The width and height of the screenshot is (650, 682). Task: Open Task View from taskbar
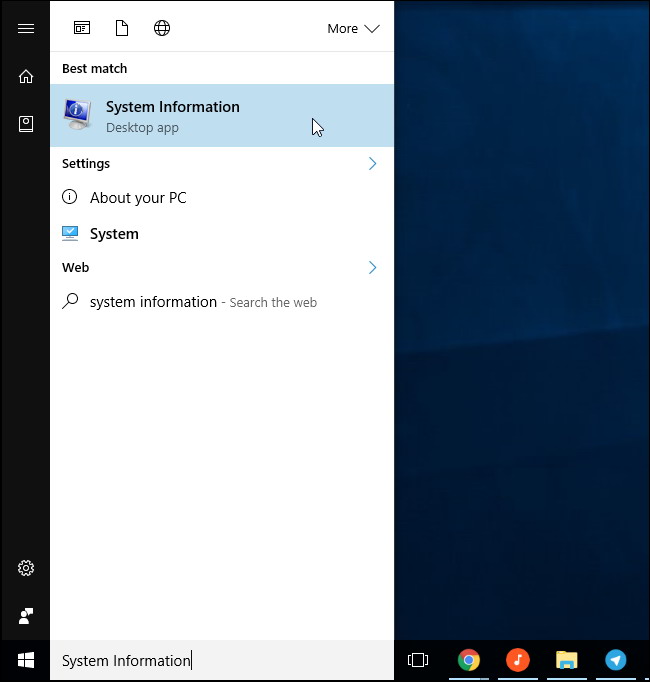(418, 660)
